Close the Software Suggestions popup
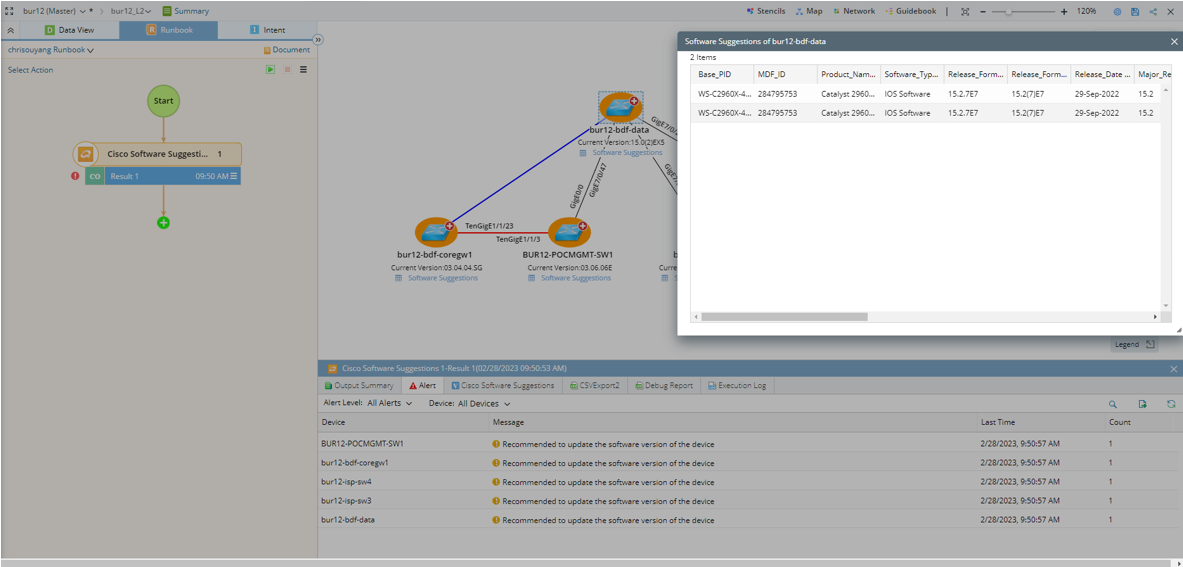The image size is (1183, 567). [1172, 42]
